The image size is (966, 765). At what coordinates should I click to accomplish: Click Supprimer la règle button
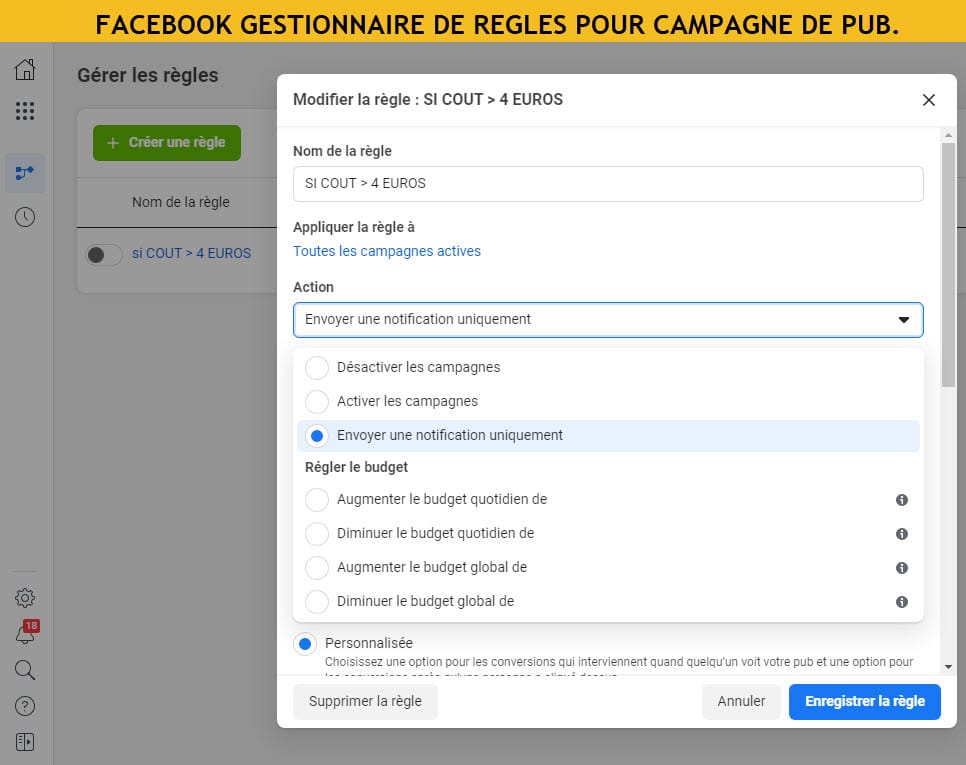tap(365, 702)
